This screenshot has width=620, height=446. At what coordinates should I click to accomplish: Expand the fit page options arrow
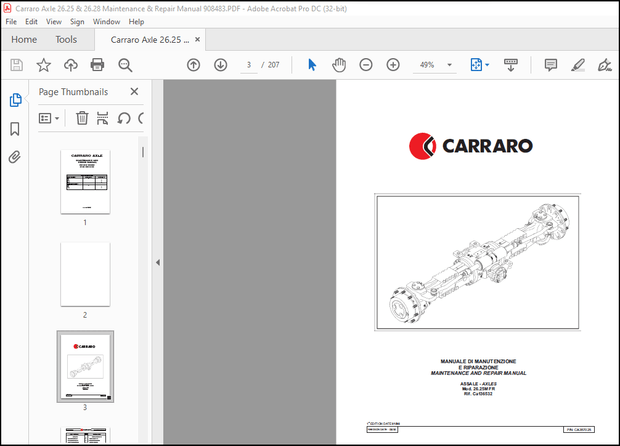487,65
